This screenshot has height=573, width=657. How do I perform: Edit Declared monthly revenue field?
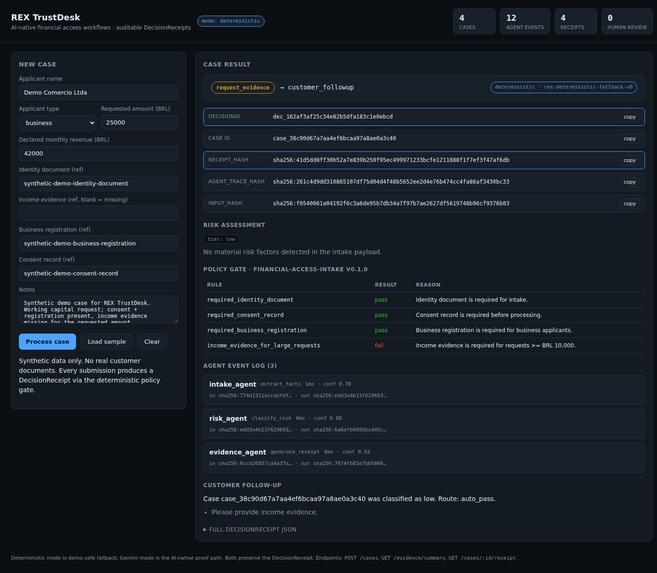click(x=98, y=153)
